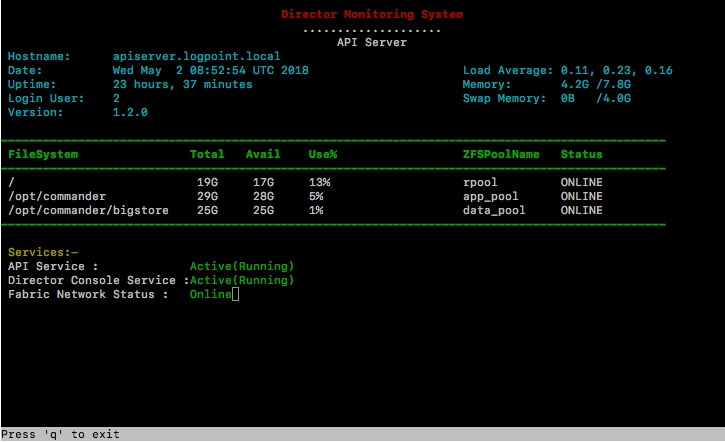Click the ZFSPoolName column header
This screenshot has width=725, height=442.
coord(501,155)
